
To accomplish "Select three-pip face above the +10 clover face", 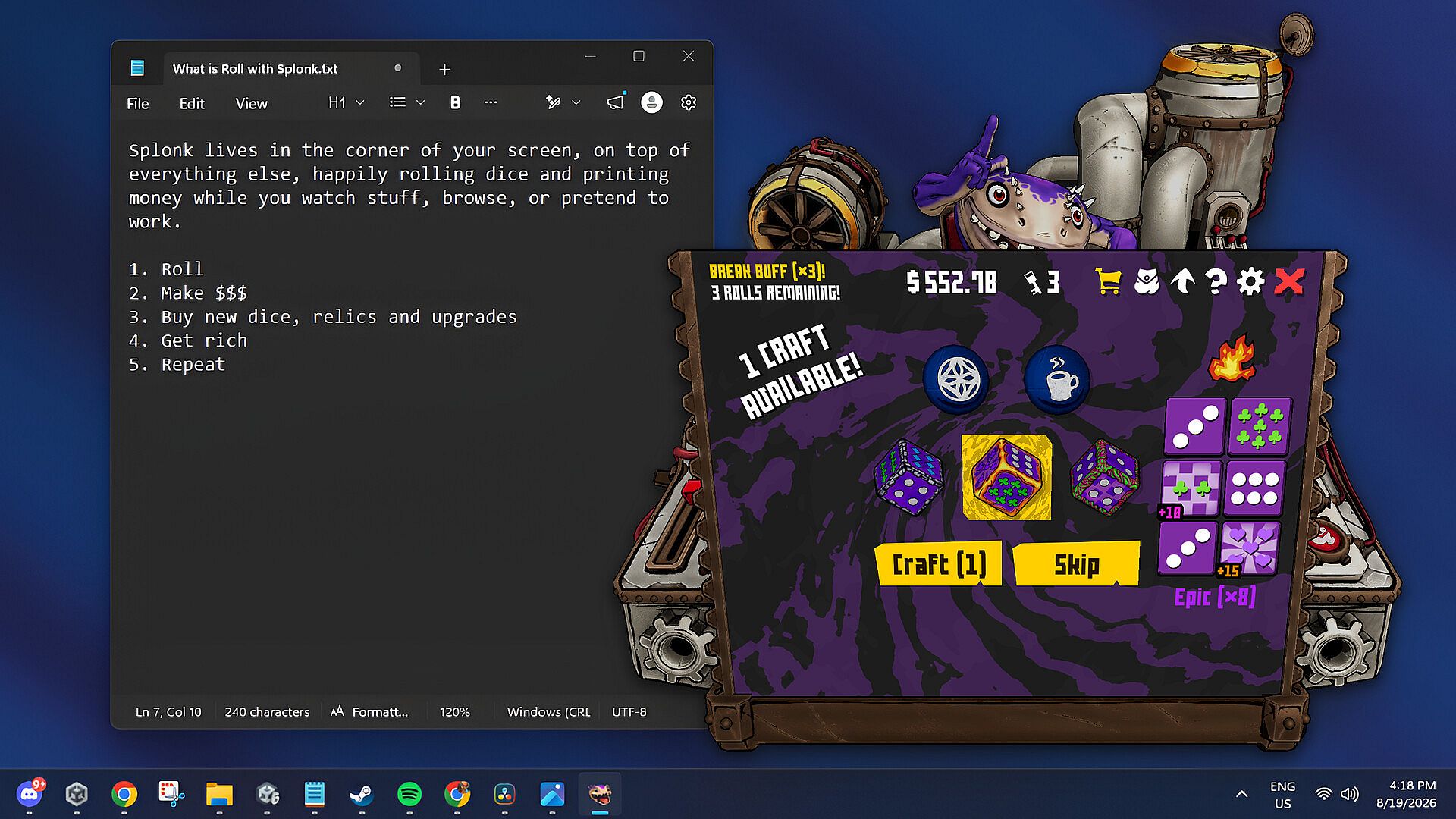I will coord(1195,427).
